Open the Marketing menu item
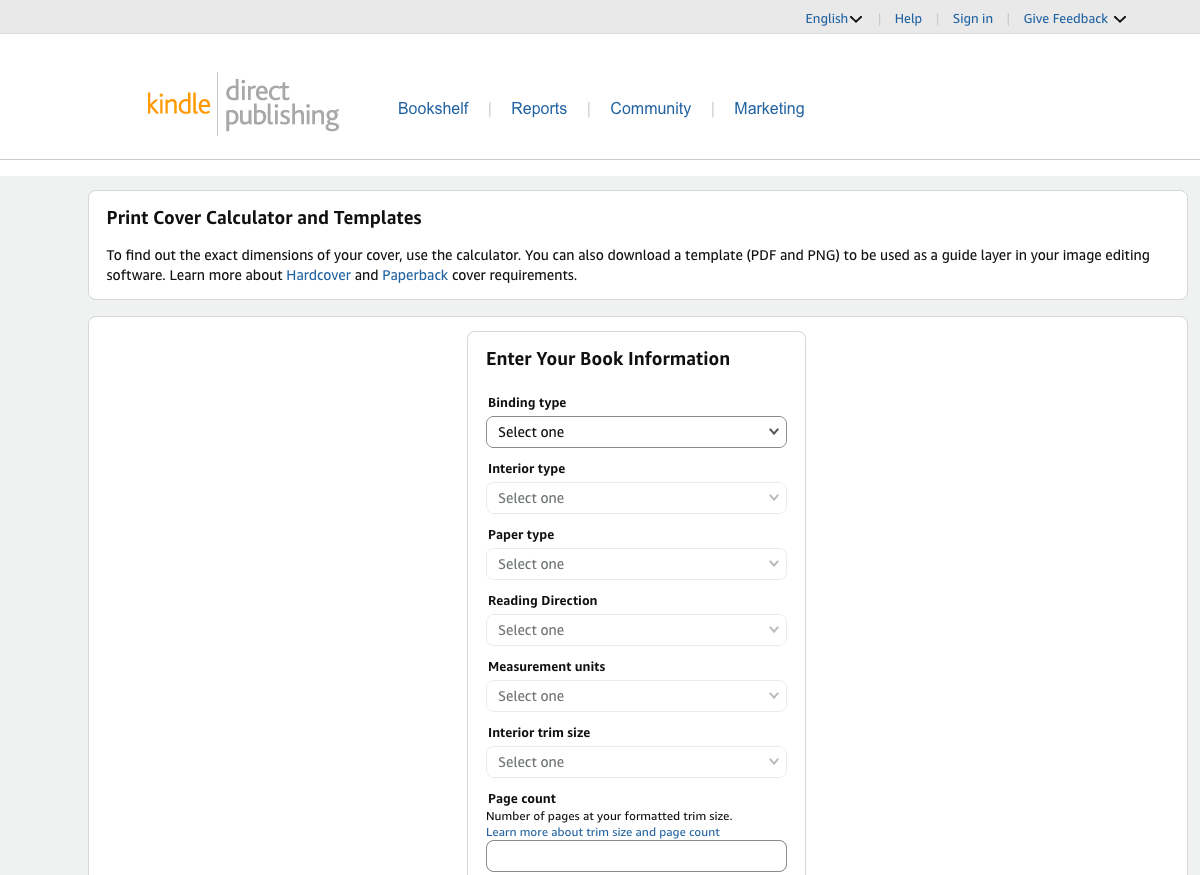The image size is (1200, 875). [769, 108]
